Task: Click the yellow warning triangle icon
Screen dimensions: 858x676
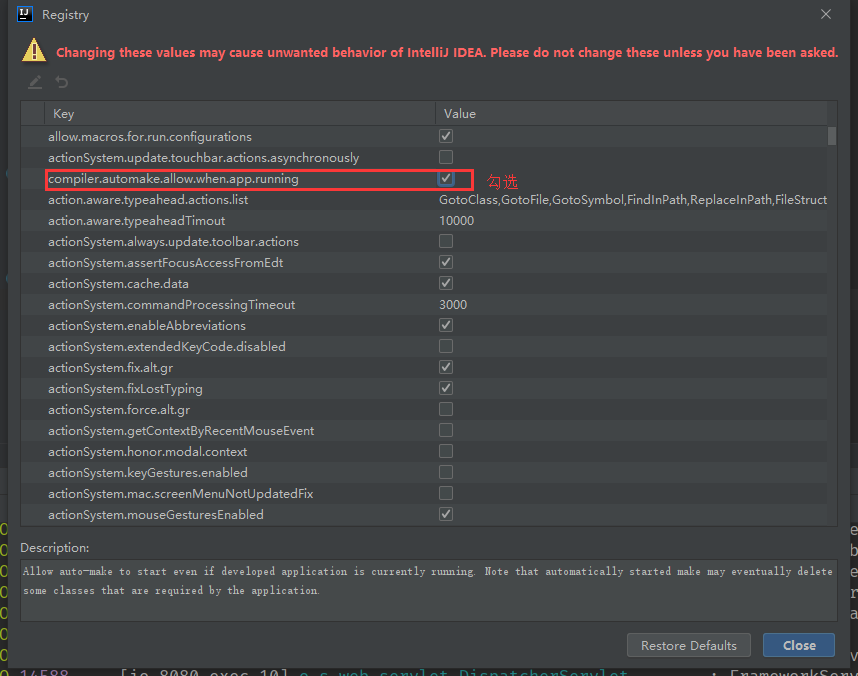Action: pyautogui.click(x=34, y=50)
